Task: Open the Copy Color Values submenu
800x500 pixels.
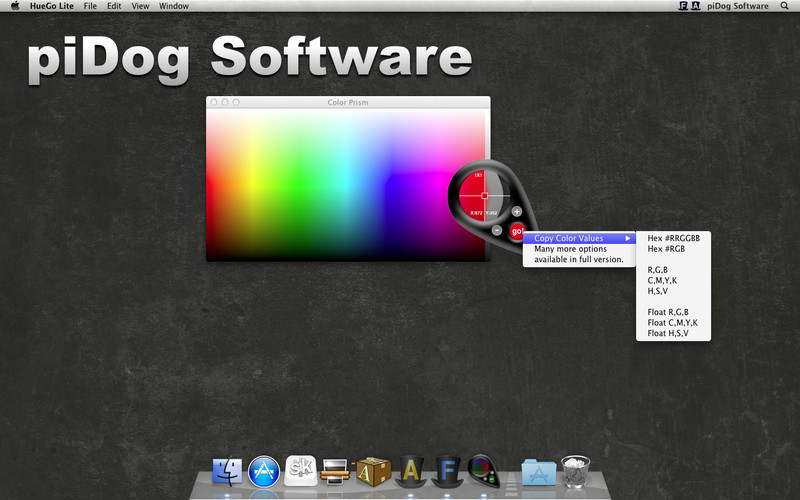Action: pos(579,238)
